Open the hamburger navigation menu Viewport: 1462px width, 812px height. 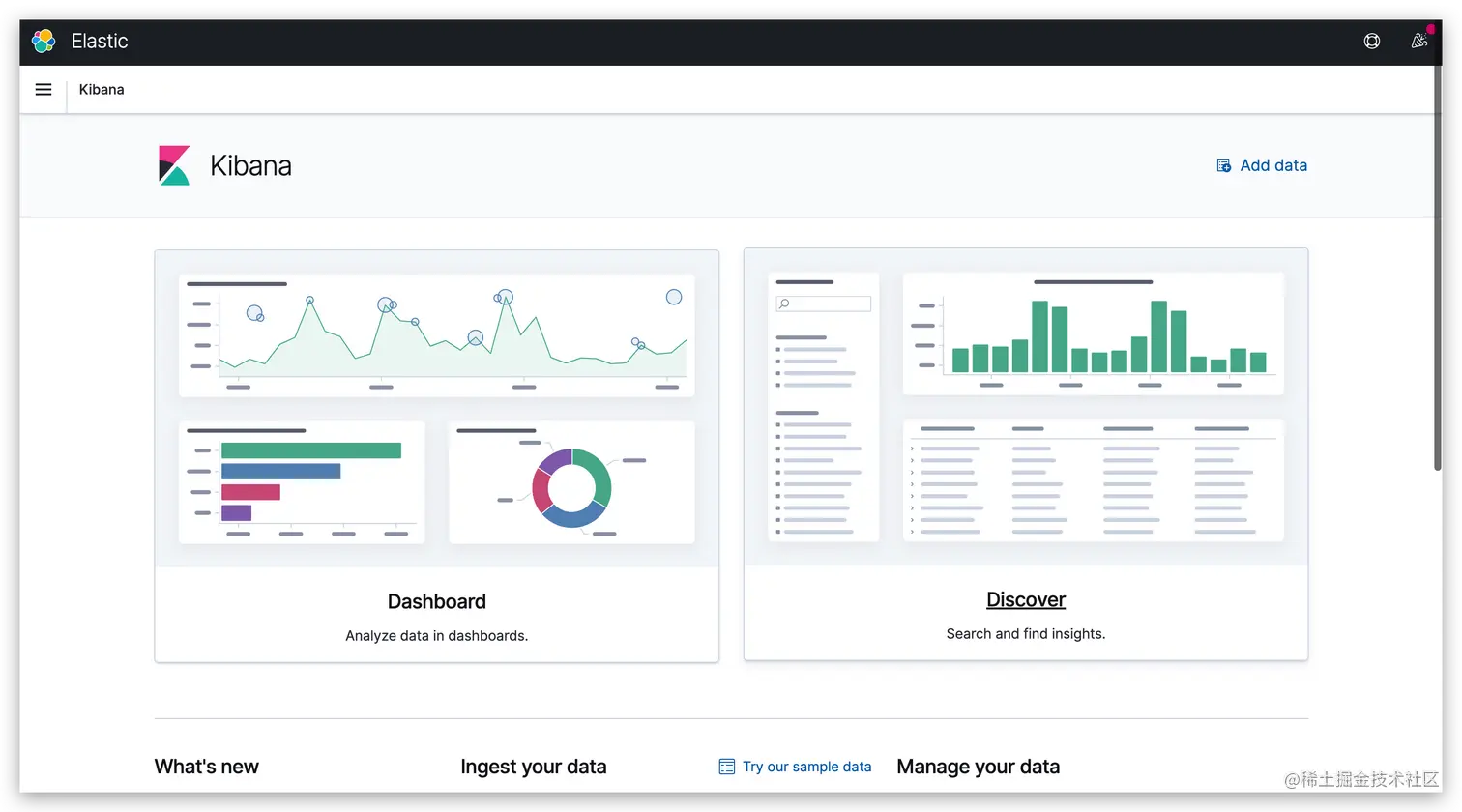(x=44, y=90)
